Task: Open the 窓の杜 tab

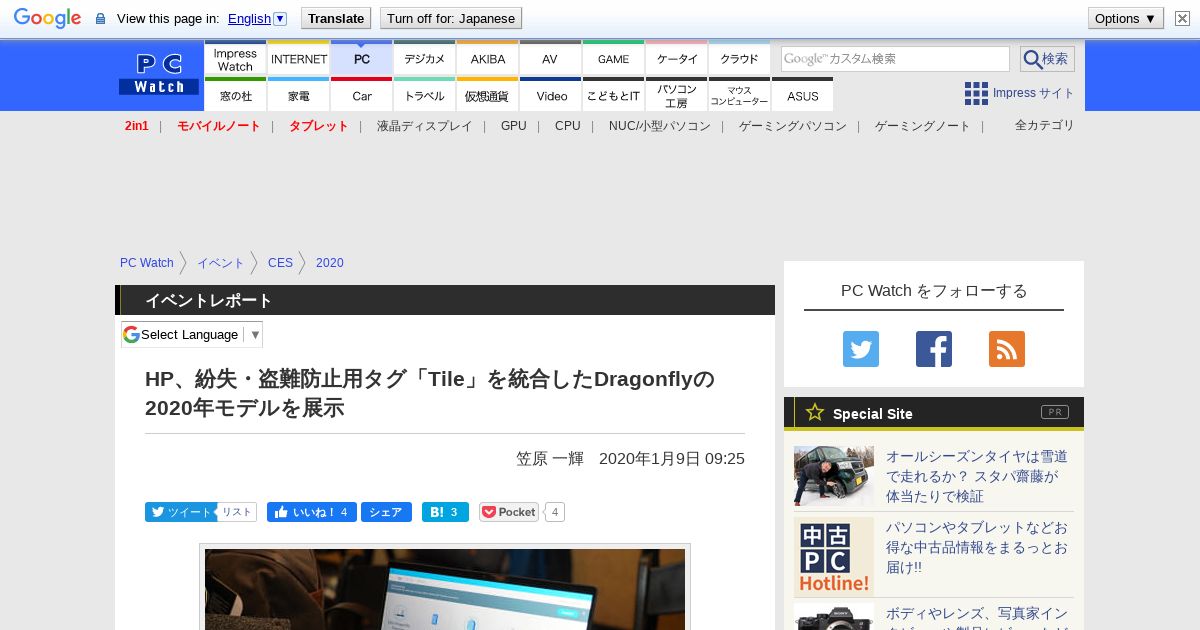Action: click(x=235, y=95)
